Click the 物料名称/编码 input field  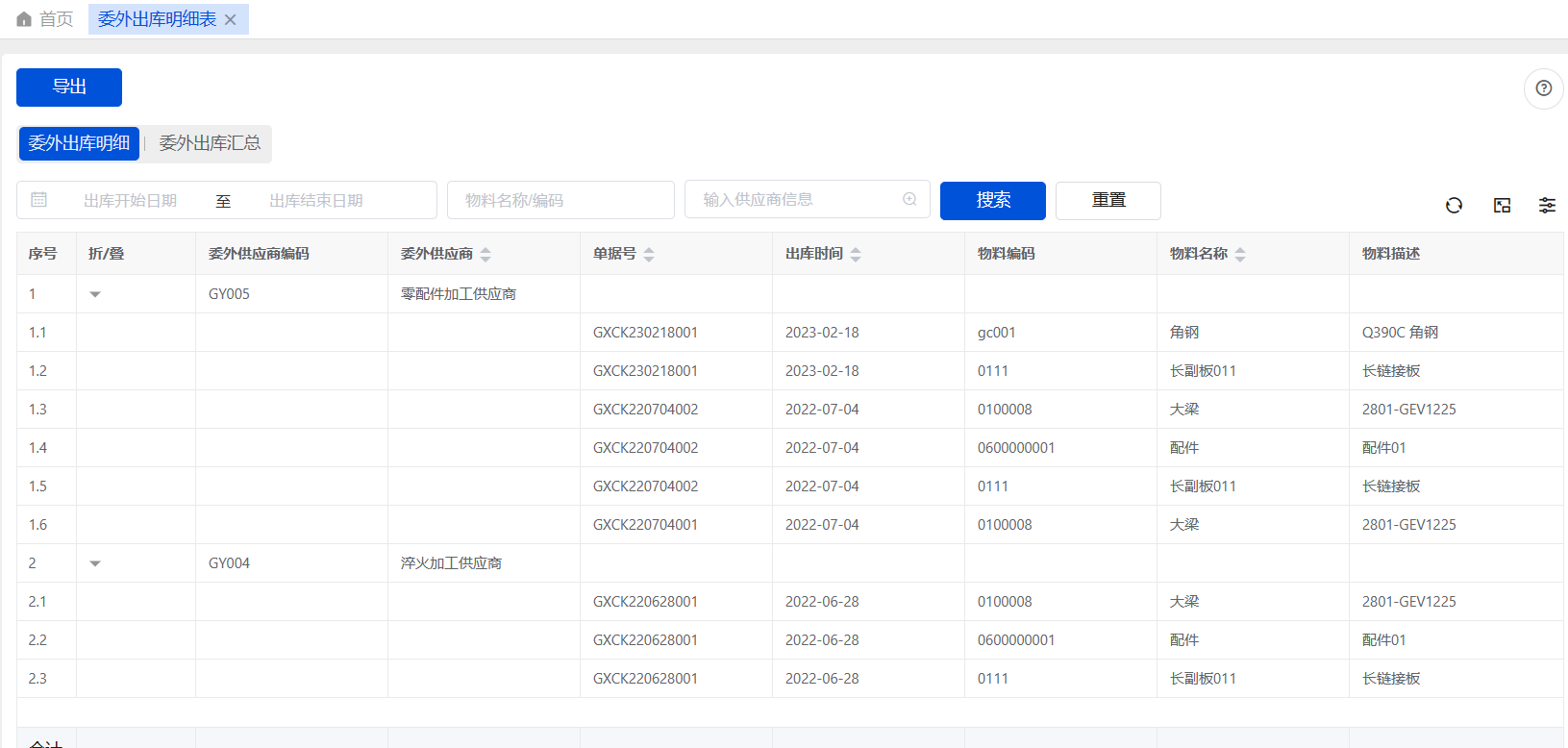click(x=560, y=200)
